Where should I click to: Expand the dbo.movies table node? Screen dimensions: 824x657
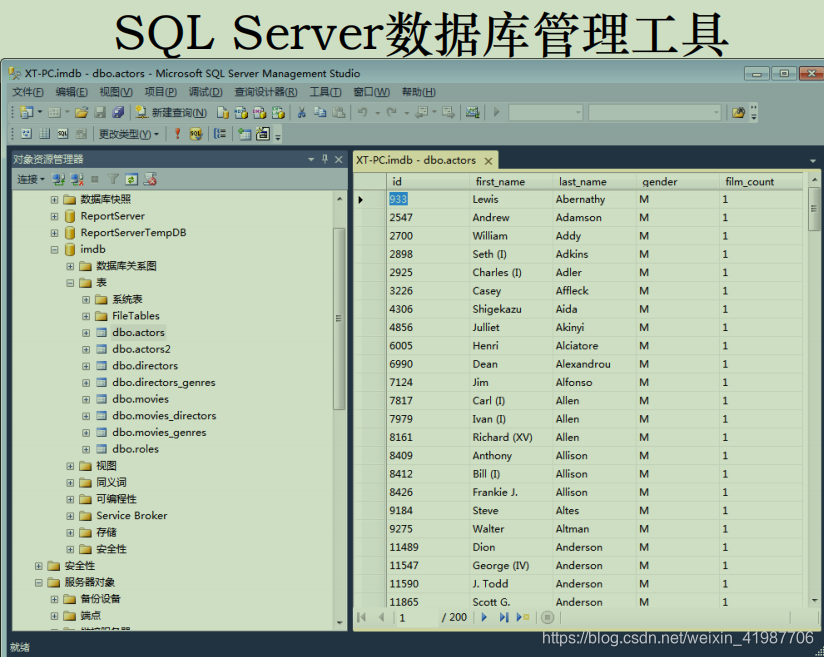tap(86, 399)
